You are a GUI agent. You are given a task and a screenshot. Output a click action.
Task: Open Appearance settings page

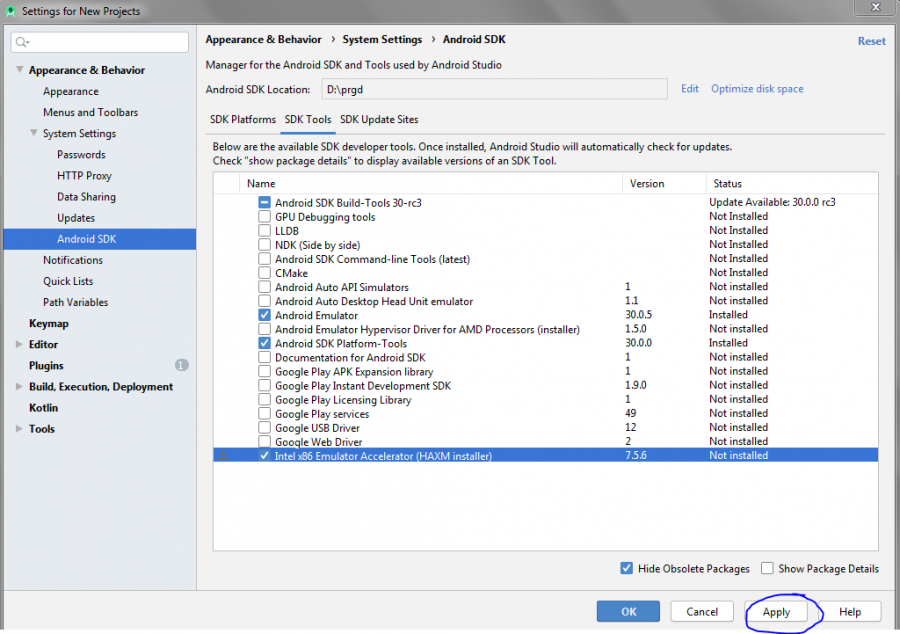(71, 91)
